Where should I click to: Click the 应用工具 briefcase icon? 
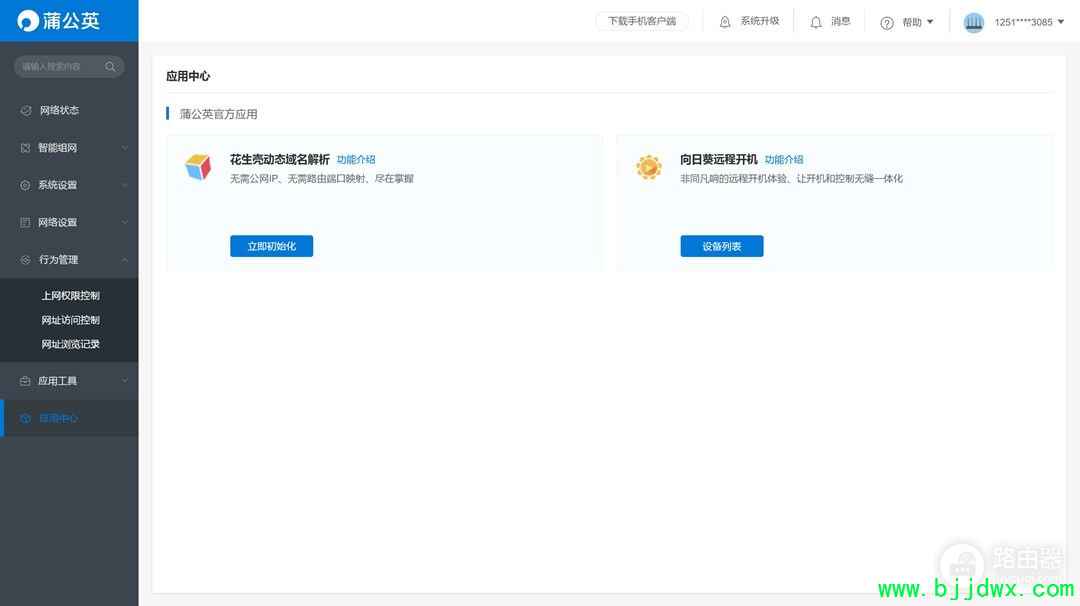pos(25,381)
